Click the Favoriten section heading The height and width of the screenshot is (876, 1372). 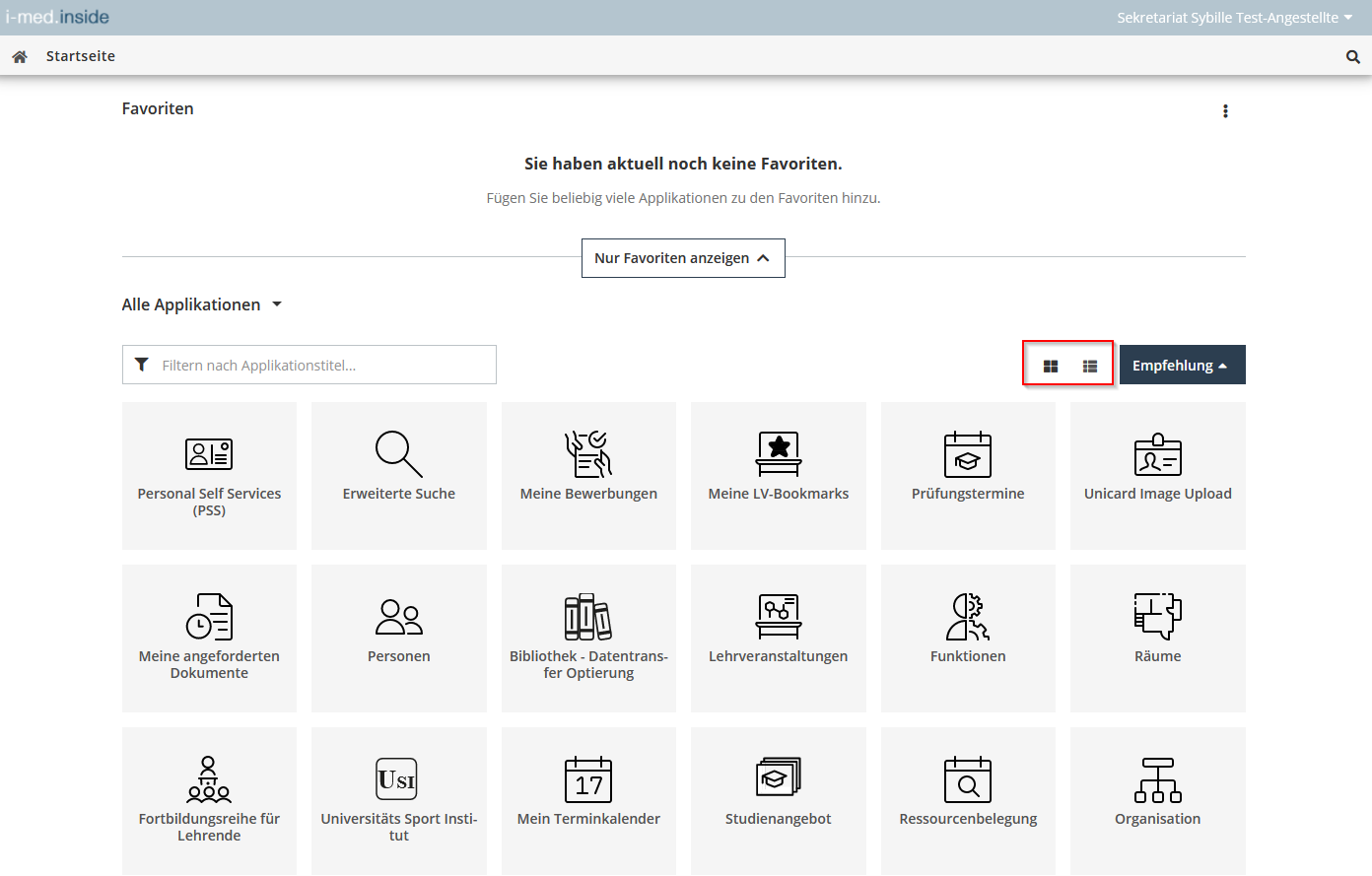point(158,108)
